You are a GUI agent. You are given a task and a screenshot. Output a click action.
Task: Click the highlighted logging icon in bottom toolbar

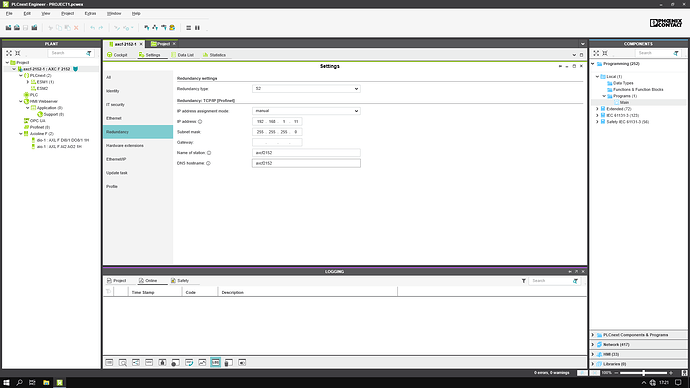click(215, 362)
